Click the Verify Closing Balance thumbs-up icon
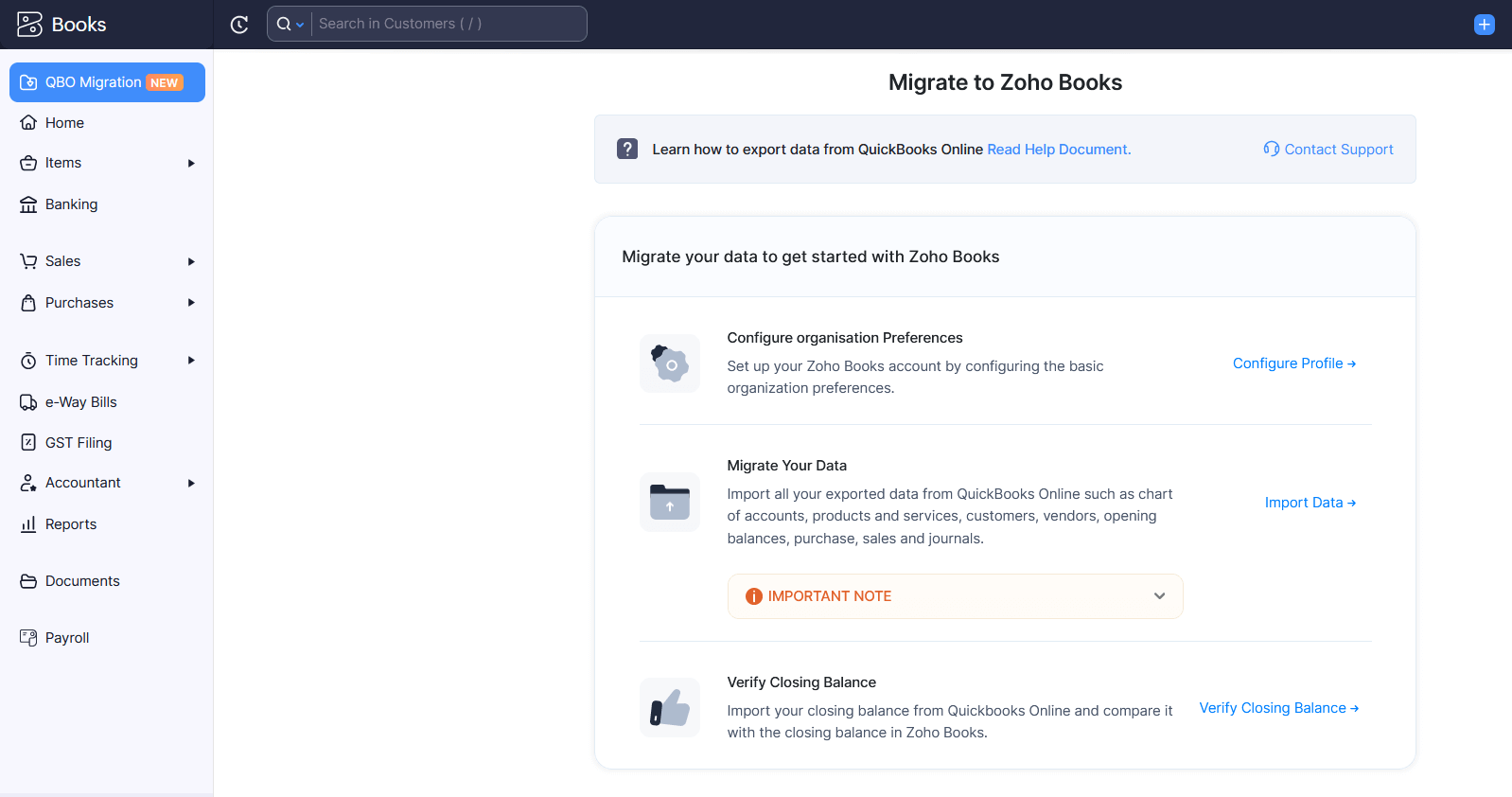The image size is (1512, 797). [670, 707]
